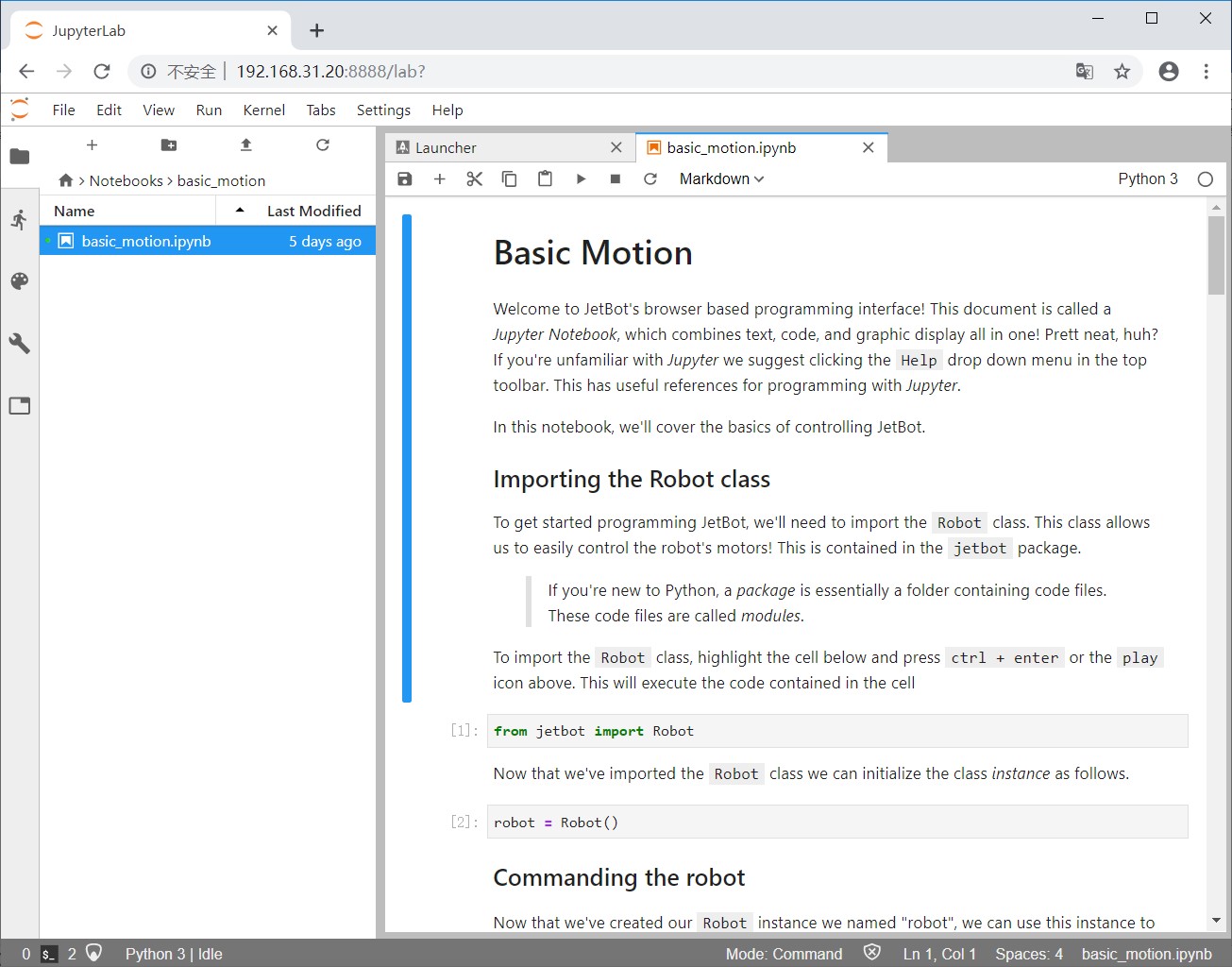Click the 'from jetbot import Robot' code cell
The image size is (1232, 967).
pyautogui.click(x=837, y=731)
